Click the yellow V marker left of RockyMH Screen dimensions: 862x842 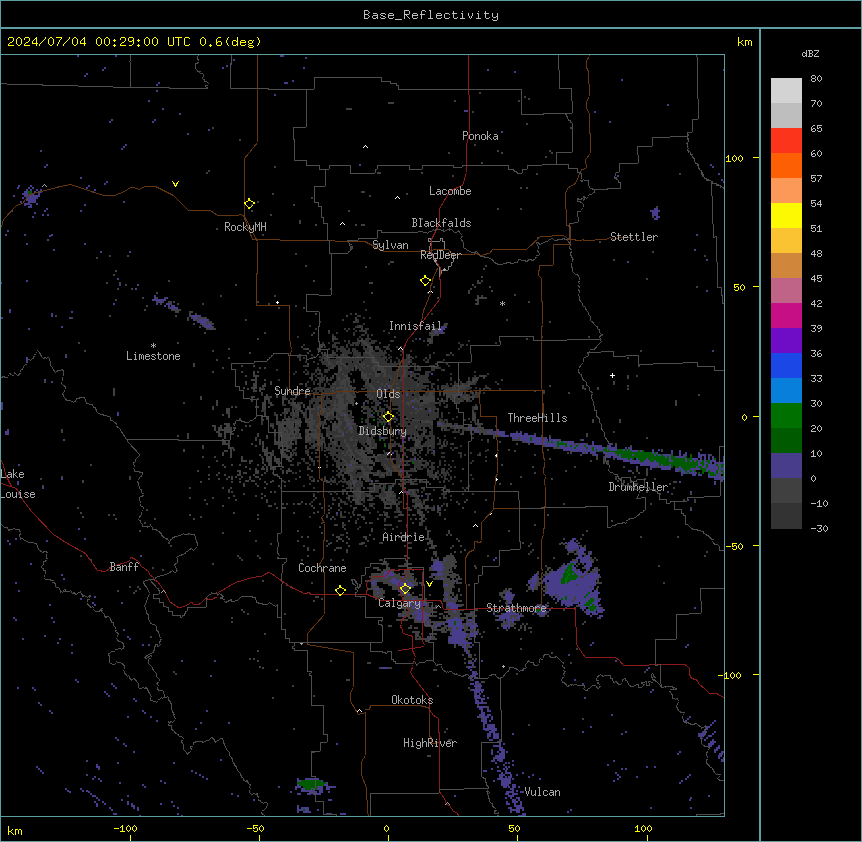(x=175, y=184)
